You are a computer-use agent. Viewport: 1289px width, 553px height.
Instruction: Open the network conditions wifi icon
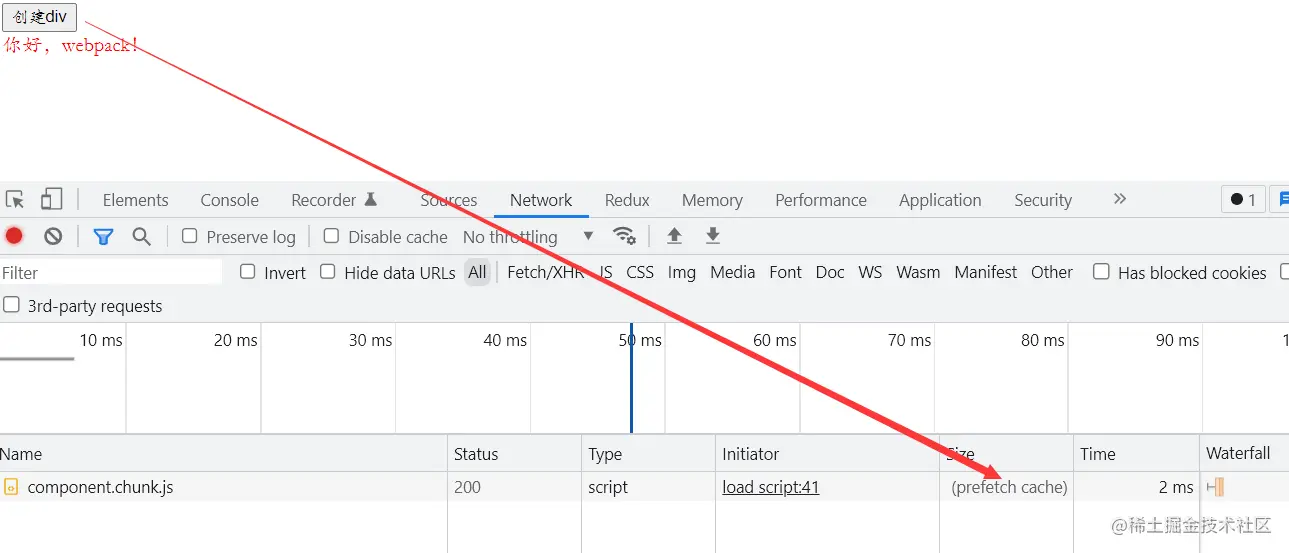tap(624, 236)
